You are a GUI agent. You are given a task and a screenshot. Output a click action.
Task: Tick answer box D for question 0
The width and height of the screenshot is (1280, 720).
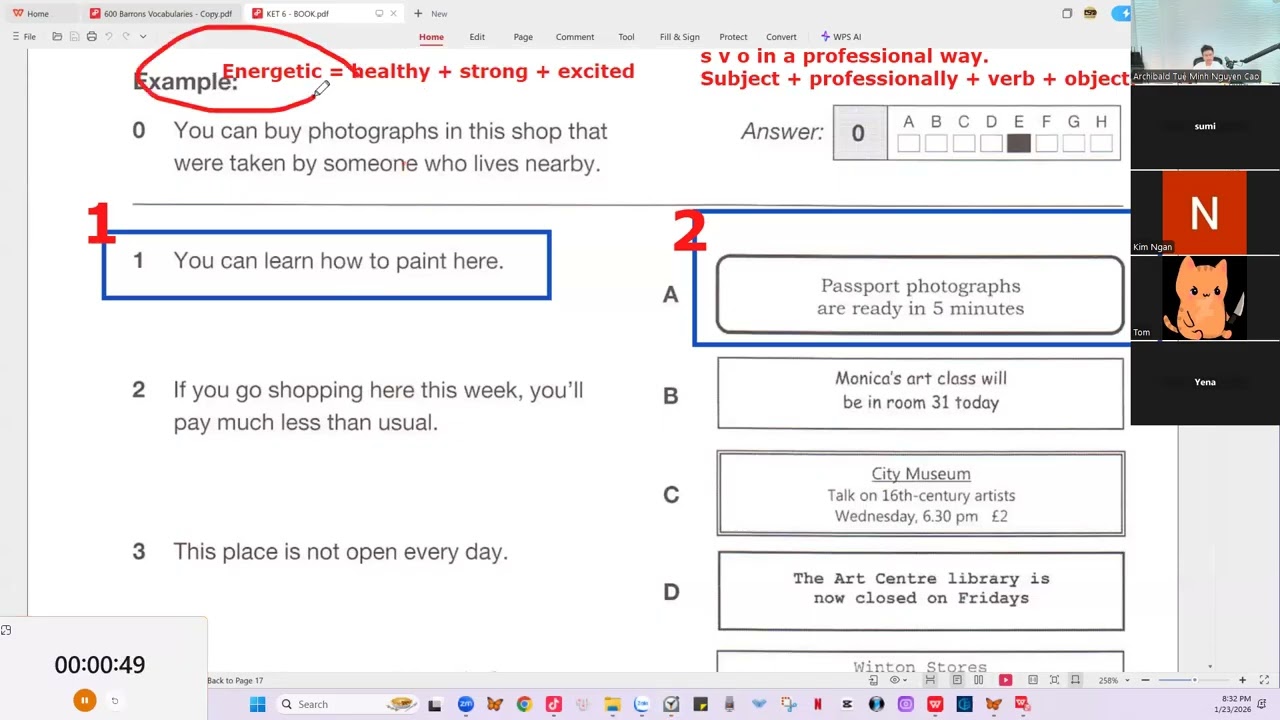coord(991,144)
